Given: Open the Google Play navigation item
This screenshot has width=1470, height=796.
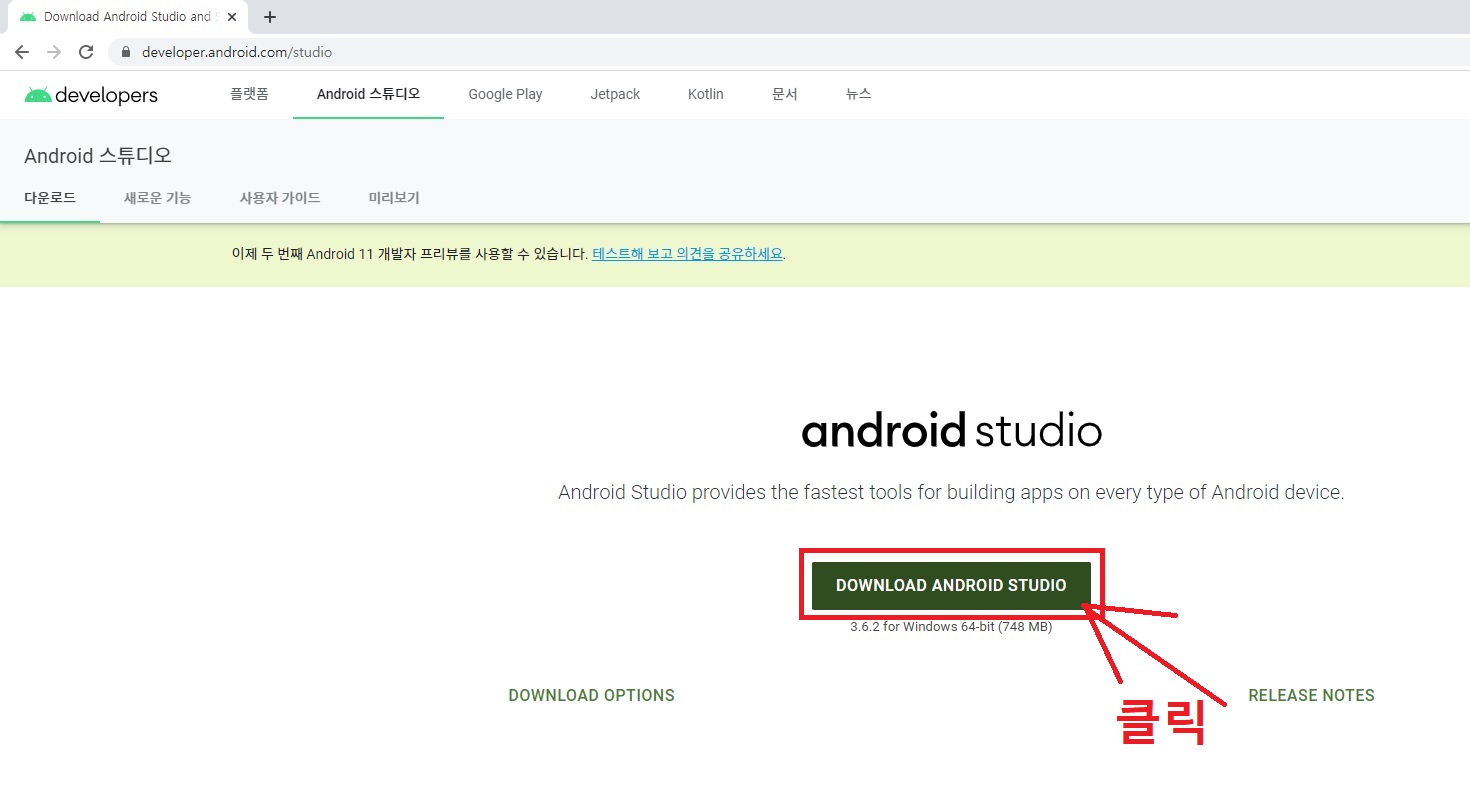Looking at the screenshot, I should point(505,94).
